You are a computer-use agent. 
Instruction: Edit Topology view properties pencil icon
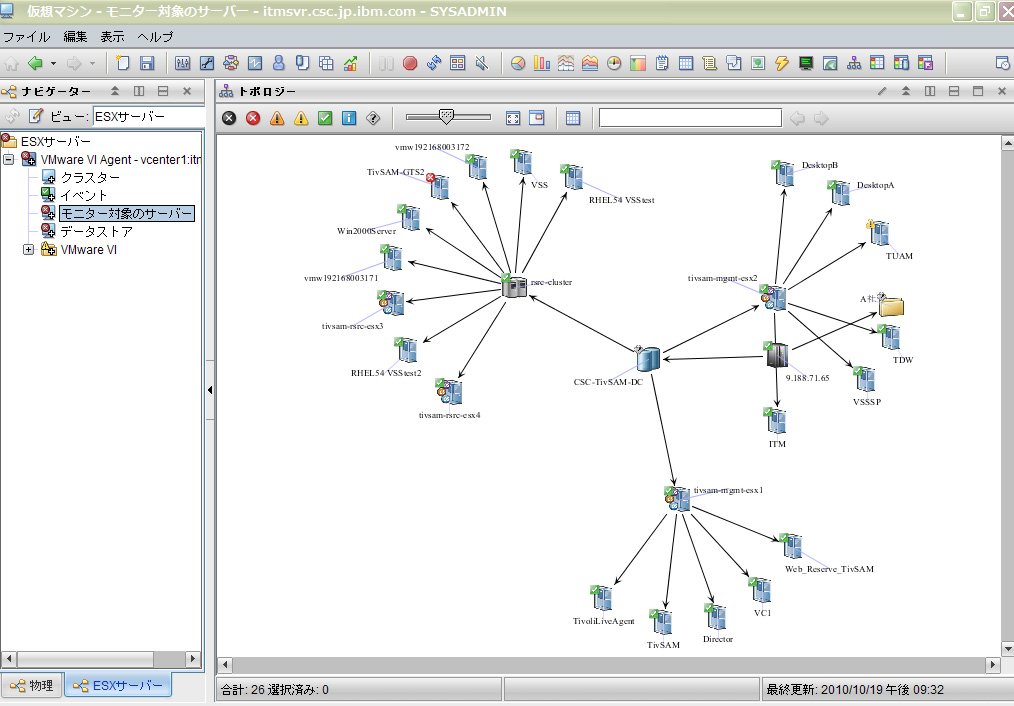point(882,91)
